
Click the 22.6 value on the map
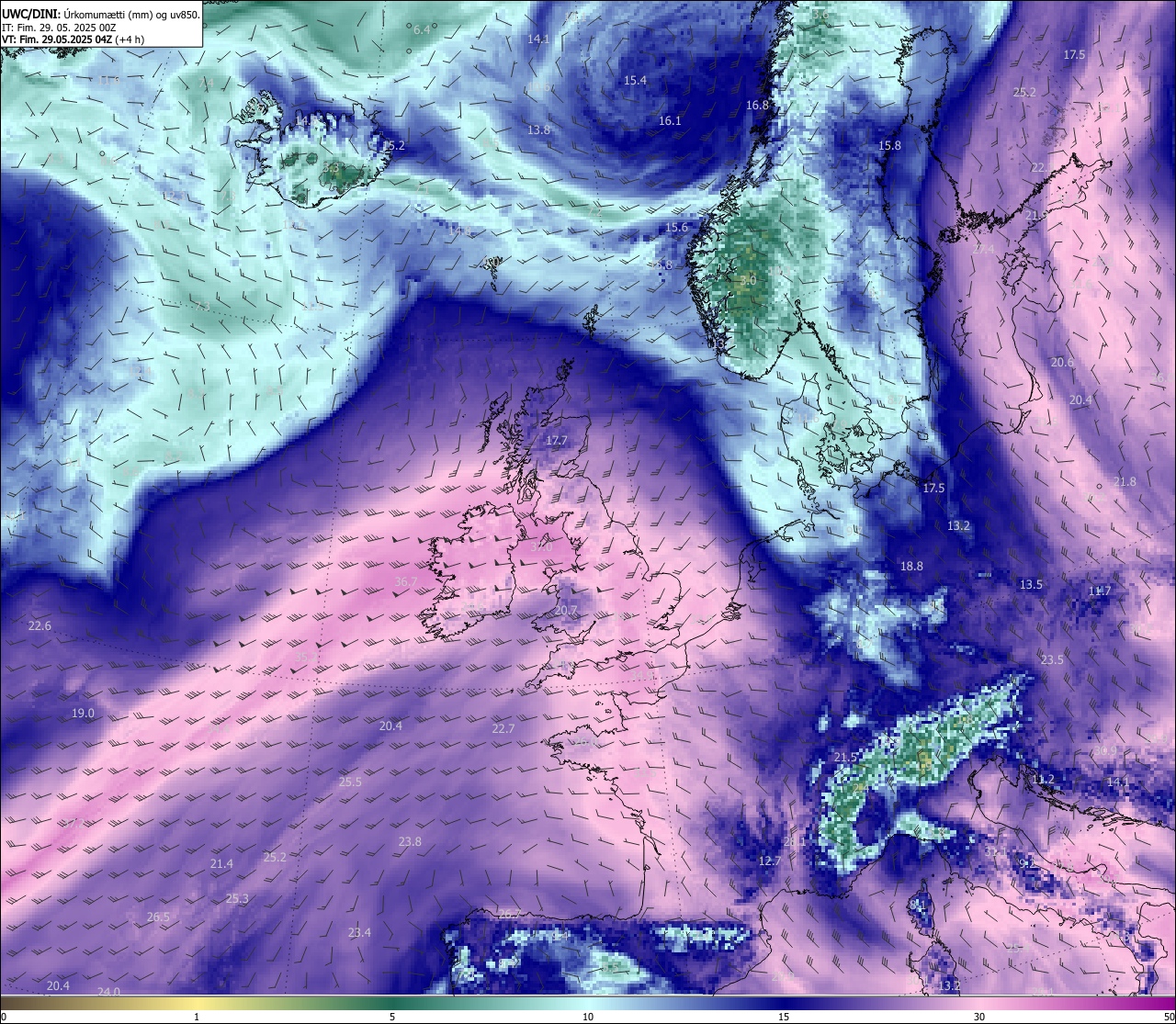point(40,625)
